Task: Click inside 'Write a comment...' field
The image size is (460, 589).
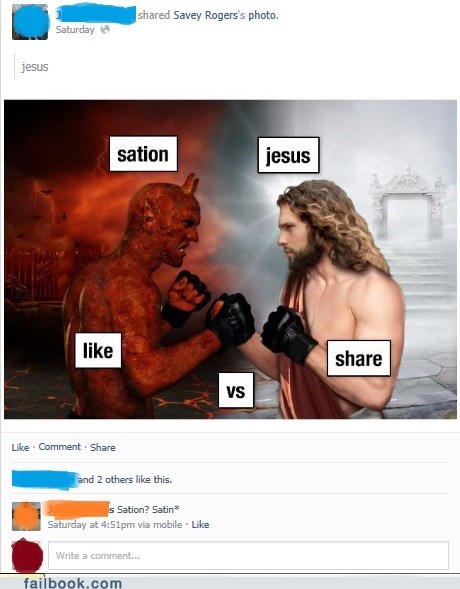Action: coord(248,556)
